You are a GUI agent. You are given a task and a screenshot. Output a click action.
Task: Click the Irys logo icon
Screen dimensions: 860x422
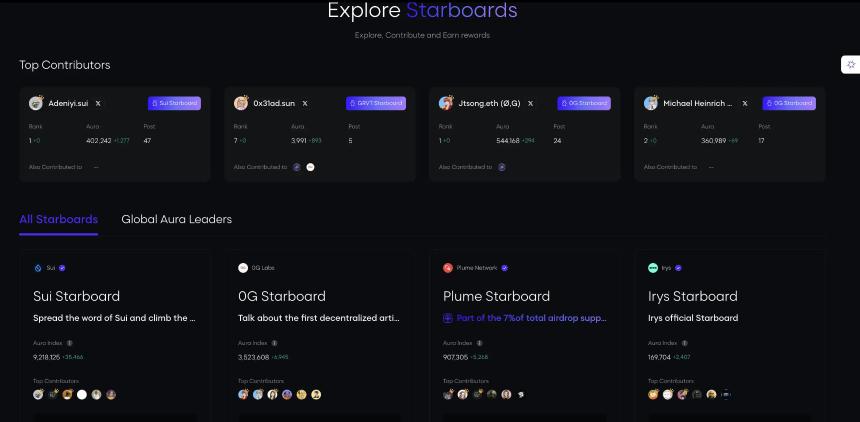click(x=653, y=268)
